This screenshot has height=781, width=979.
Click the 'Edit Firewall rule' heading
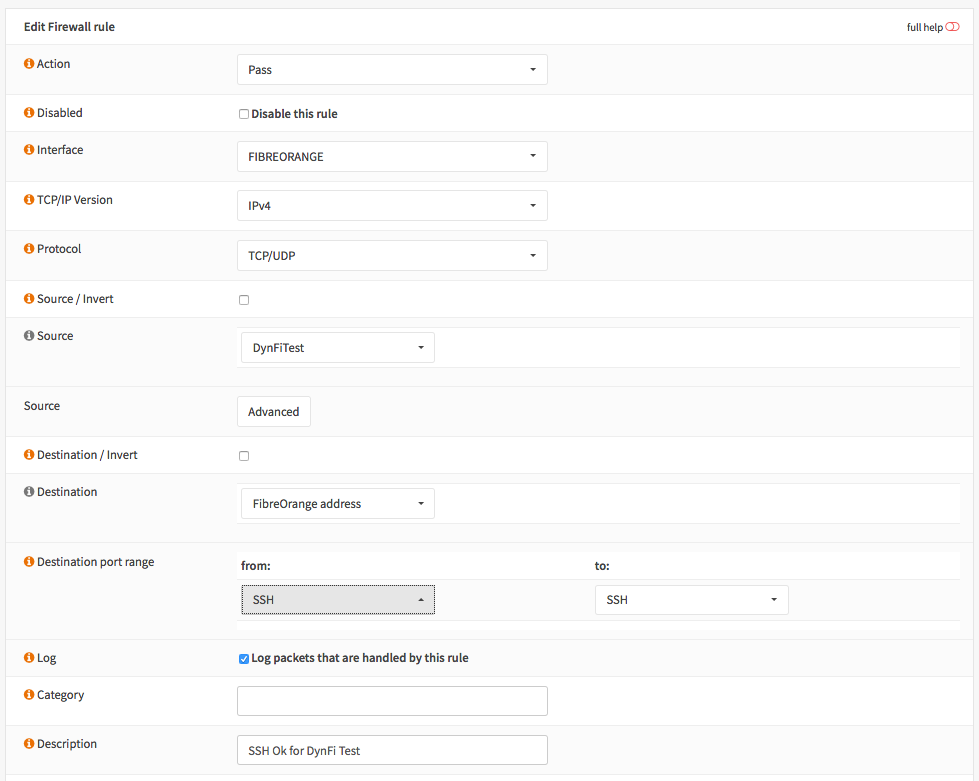tap(69, 27)
